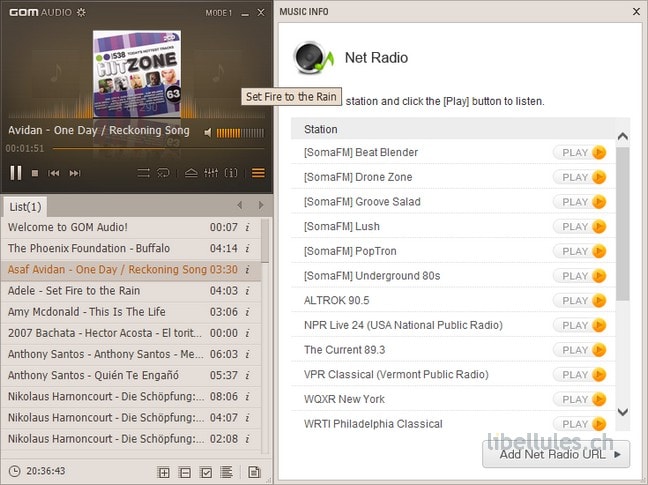Play The Current 89.3 station
The height and width of the screenshot is (485, 648).
click(x=580, y=350)
